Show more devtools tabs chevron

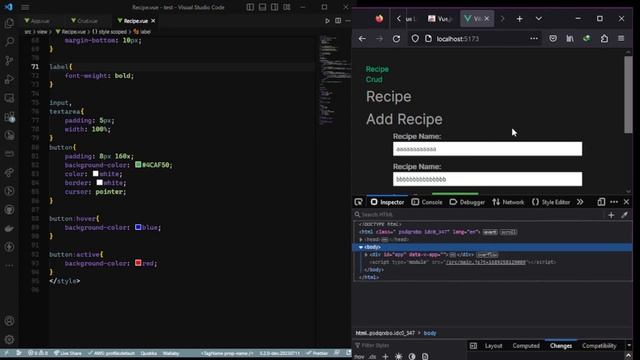pyautogui.click(x=580, y=202)
